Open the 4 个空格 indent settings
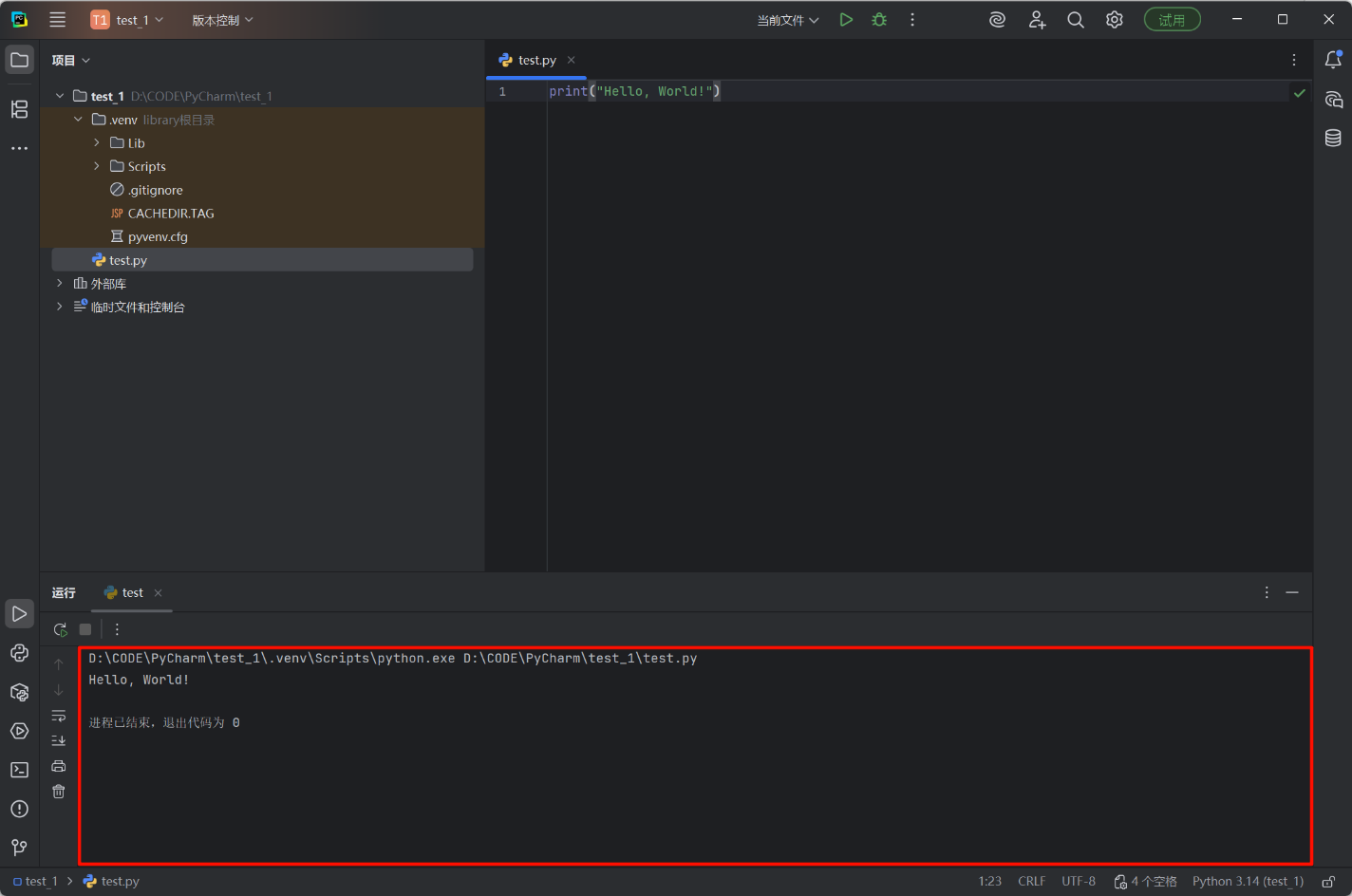 point(1146,882)
